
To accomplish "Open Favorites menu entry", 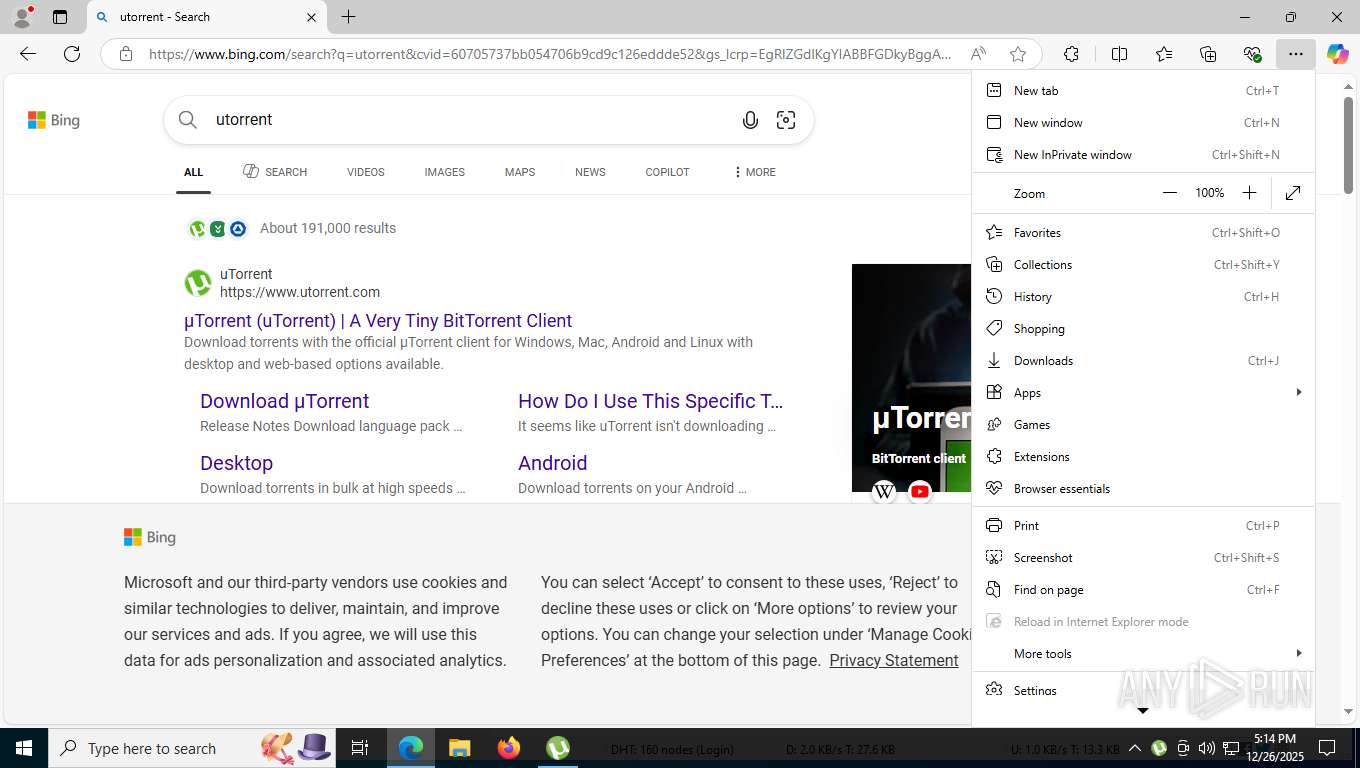I will (1143, 232).
